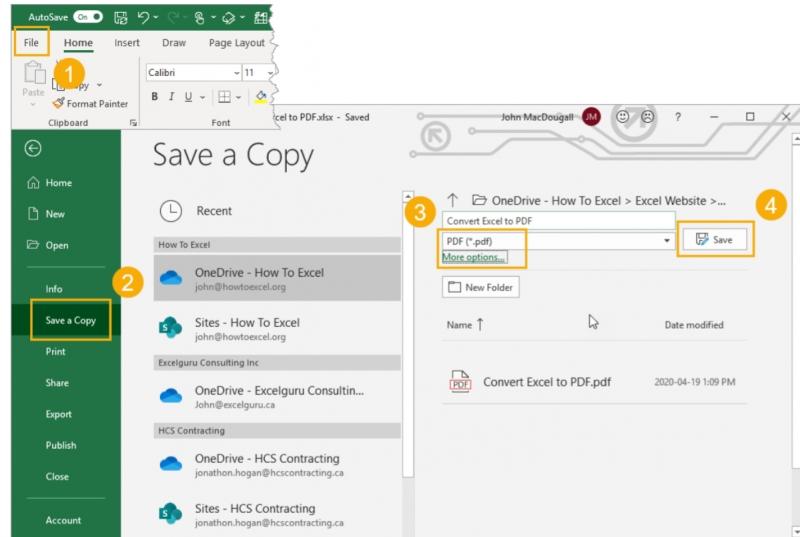Click the SharePoint icon for Sites - How To Excel
Viewport: 800px width, 537px height.
tap(170, 327)
